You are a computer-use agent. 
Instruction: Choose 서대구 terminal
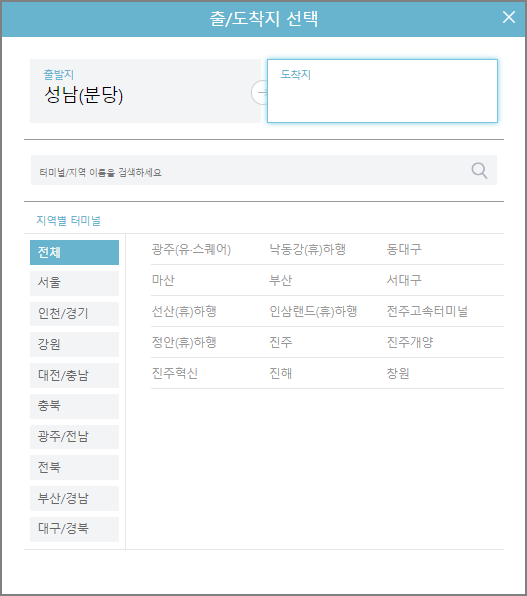(x=404, y=281)
